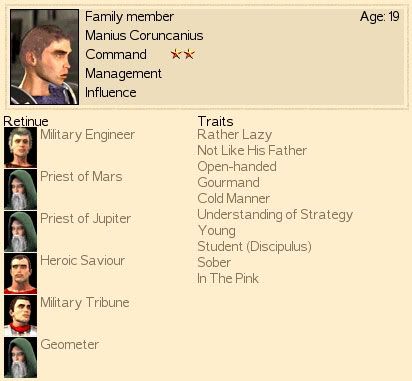Open the Student (Discipulus) trait

(255, 246)
